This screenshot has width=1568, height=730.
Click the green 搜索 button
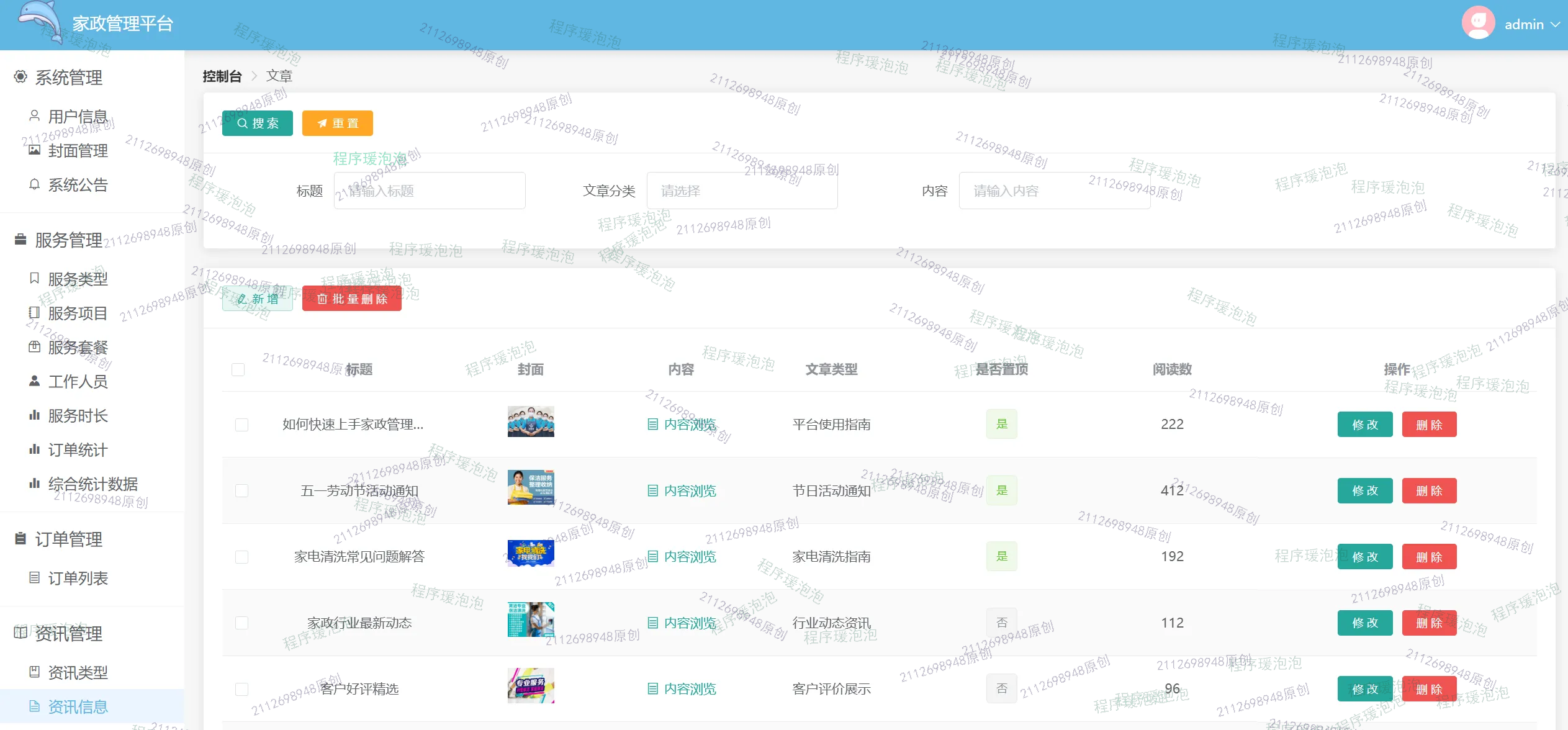pyautogui.click(x=258, y=123)
